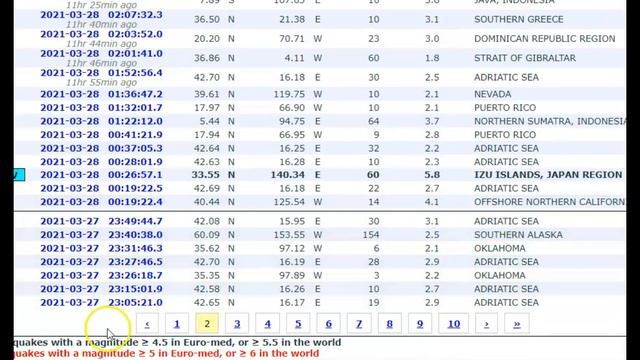The height and width of the screenshot is (360, 640).
Task: Click '11hr 40min ago' timestamp note
Action: tap(101, 24)
